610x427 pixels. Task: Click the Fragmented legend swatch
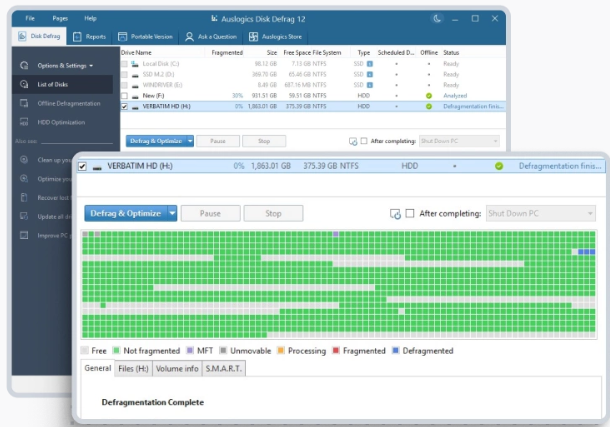click(336, 350)
